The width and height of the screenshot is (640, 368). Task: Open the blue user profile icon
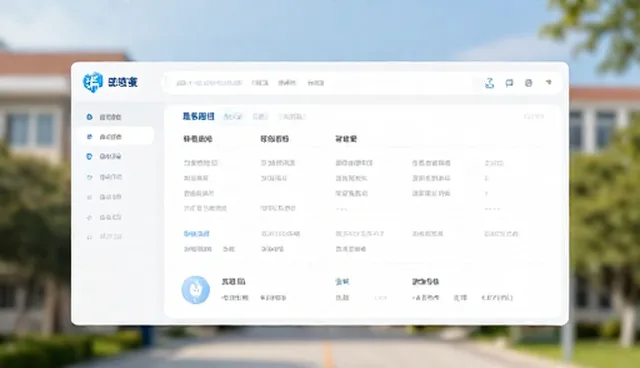click(489, 83)
